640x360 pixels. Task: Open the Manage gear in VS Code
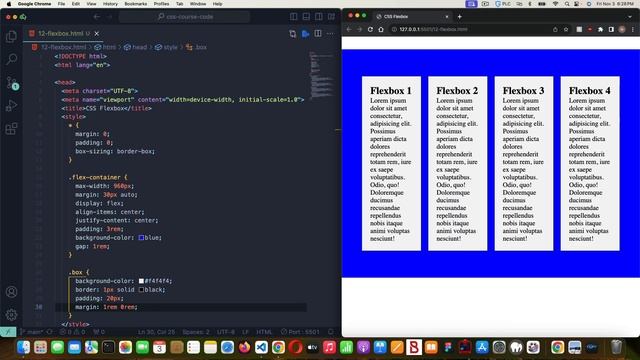pyautogui.click(x=11, y=315)
